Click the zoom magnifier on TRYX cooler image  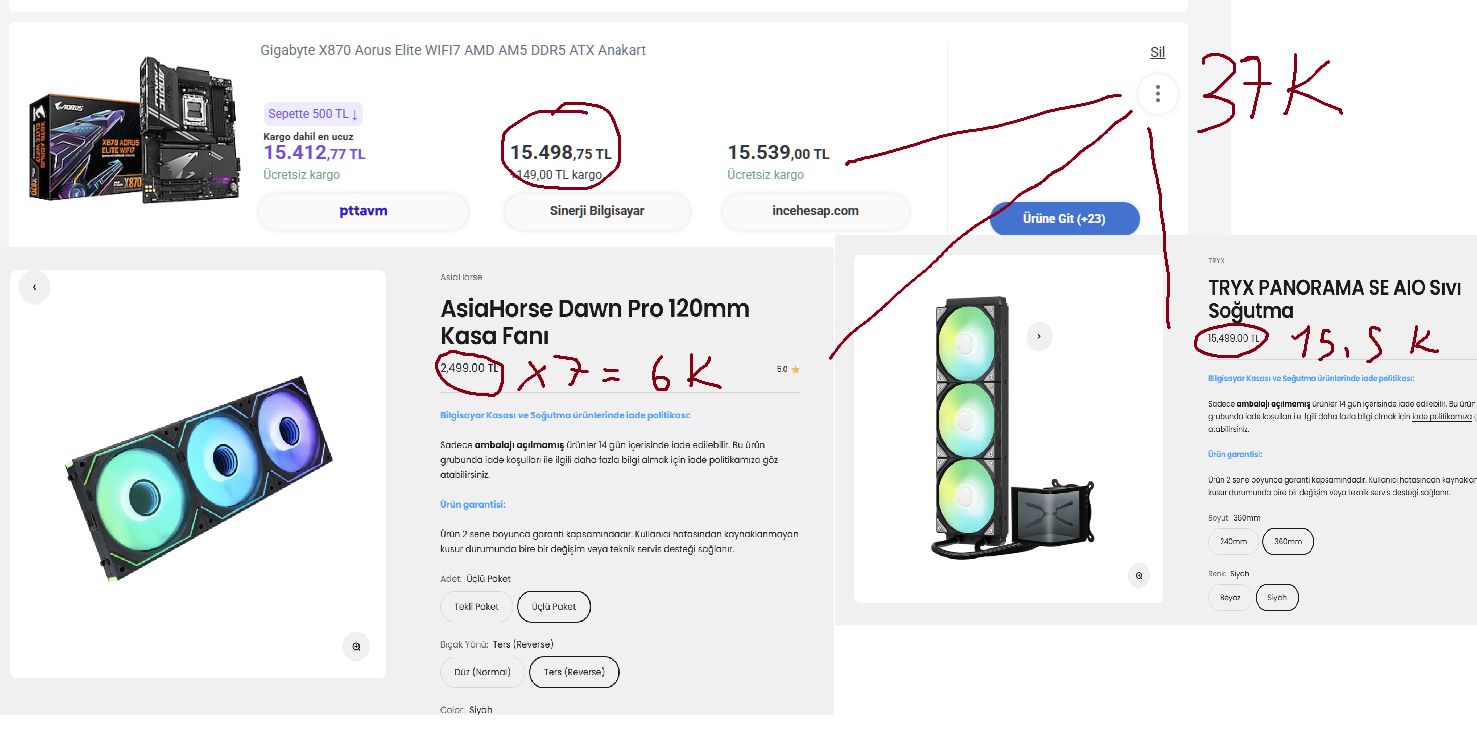point(1138,575)
